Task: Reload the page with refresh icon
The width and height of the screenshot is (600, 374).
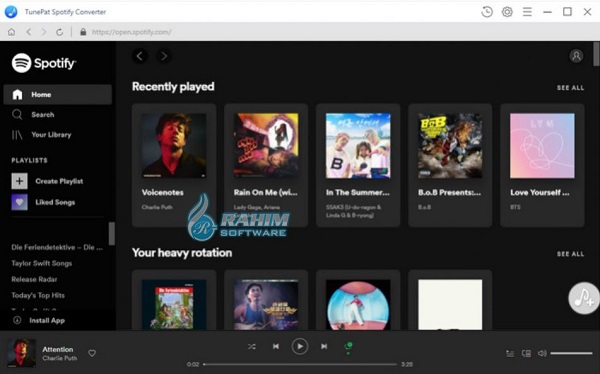Action: click(59, 32)
